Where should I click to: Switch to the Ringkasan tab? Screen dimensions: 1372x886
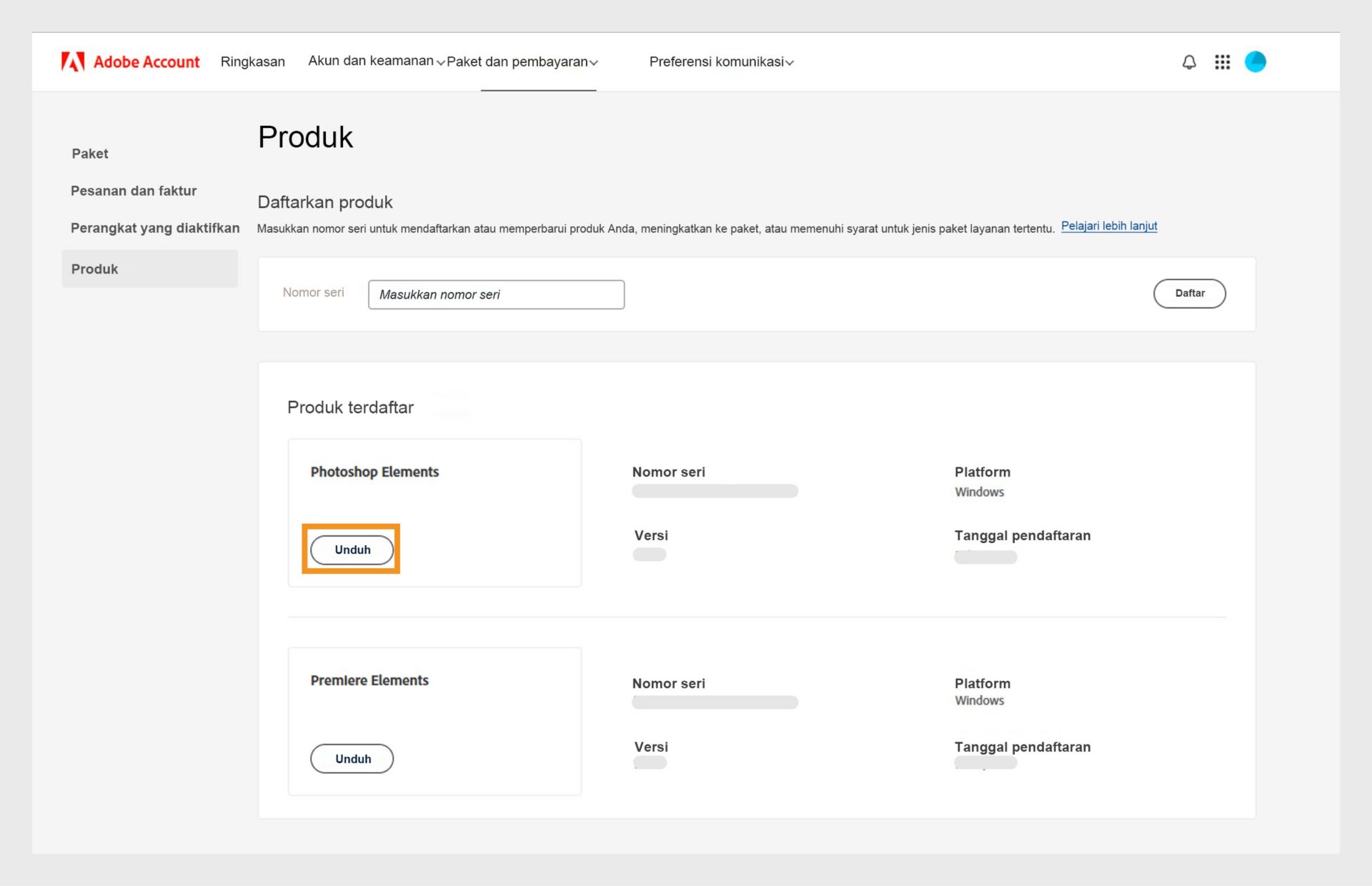pyautogui.click(x=253, y=61)
